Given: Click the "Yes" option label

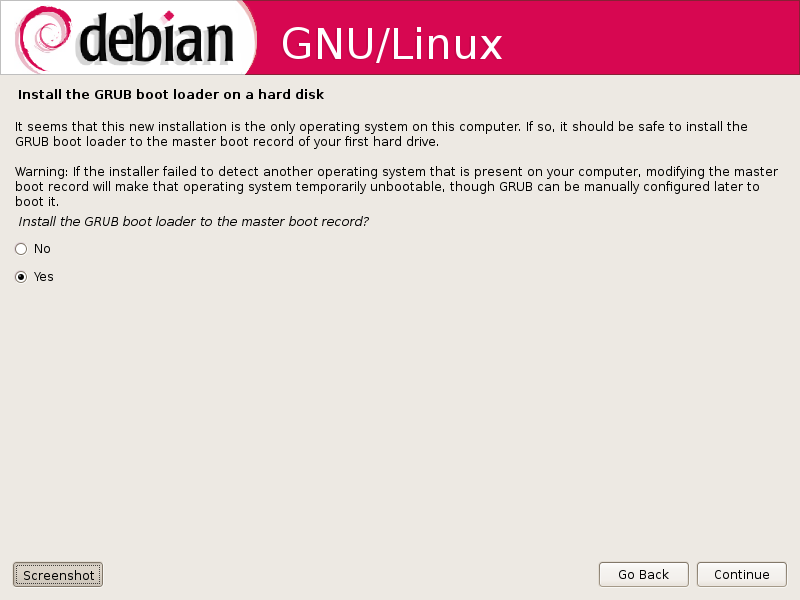Looking at the screenshot, I should click(43, 277).
